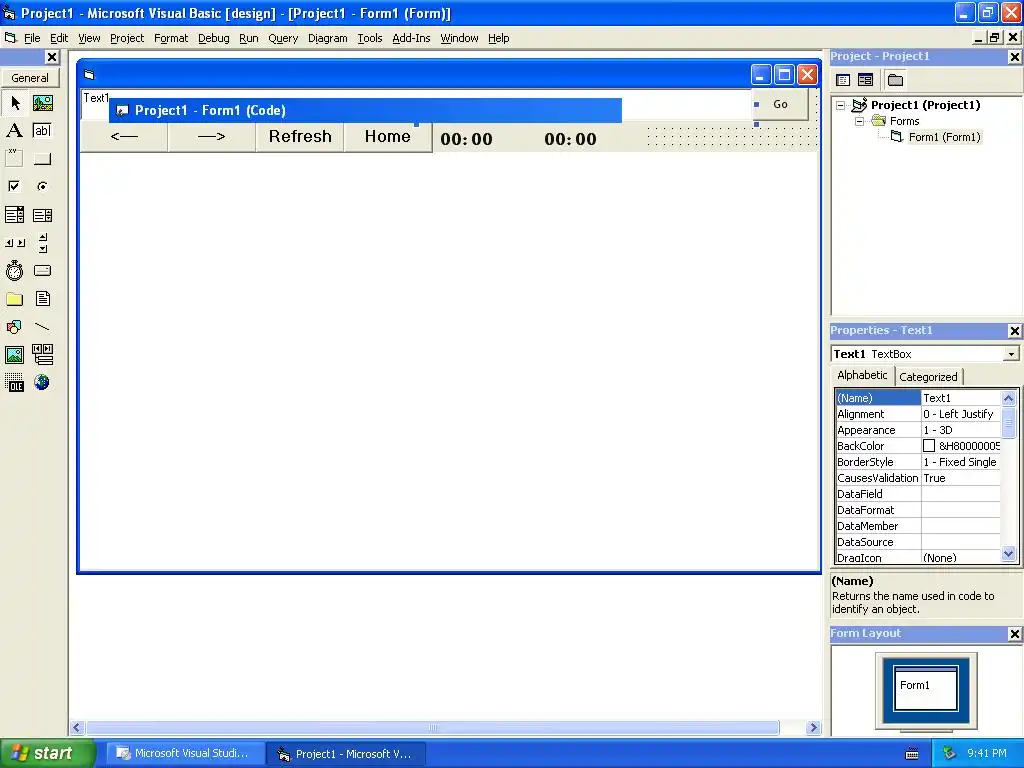Open the File menu

coord(32,39)
